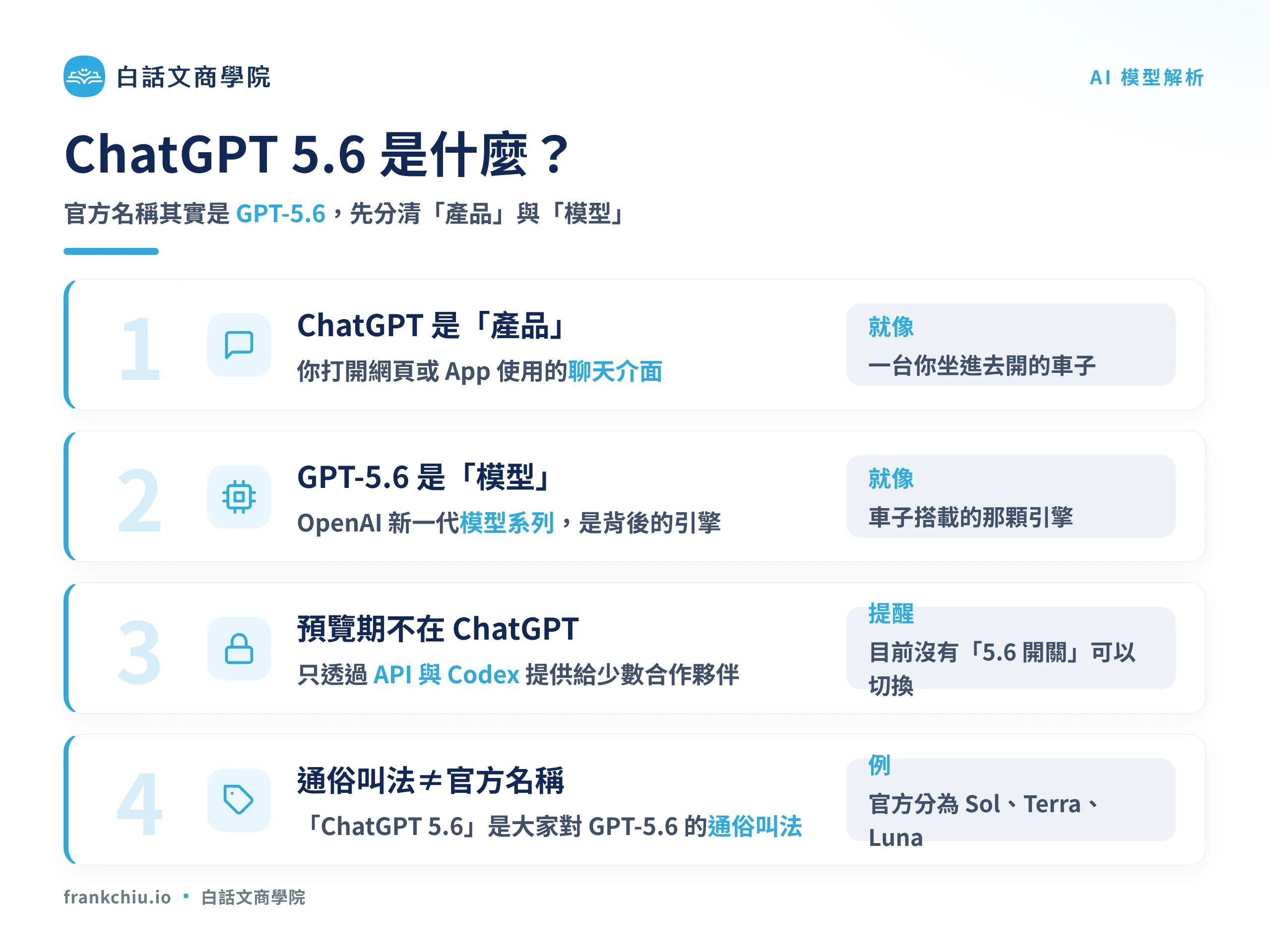
Task: Click the large number 3 on third card
Action: (x=139, y=653)
